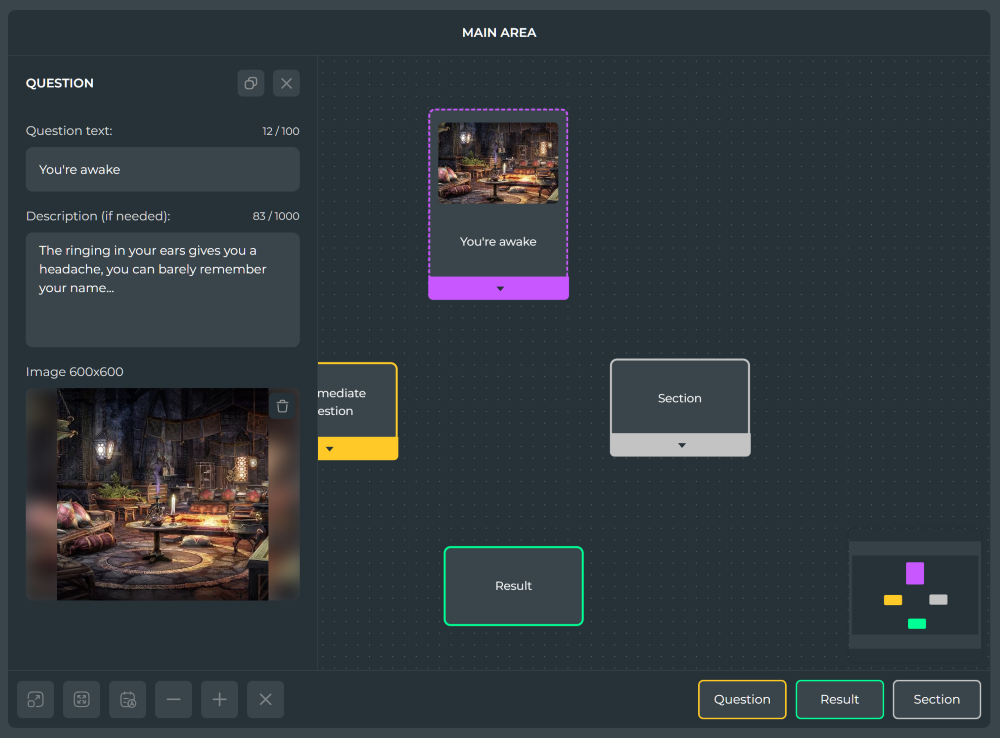Zoom out with the minus icon

pos(173,700)
